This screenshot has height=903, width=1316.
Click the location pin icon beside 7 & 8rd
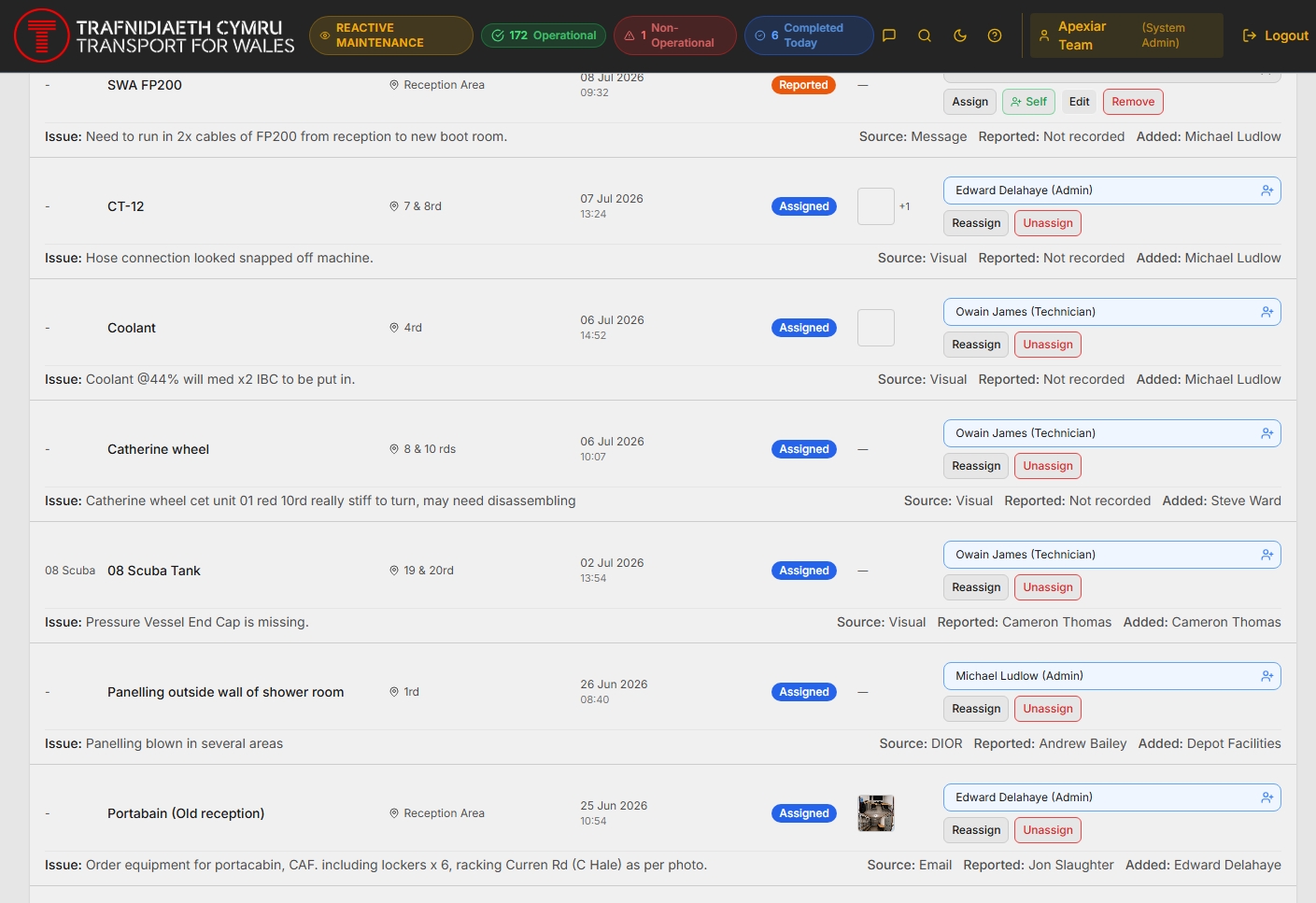pos(394,206)
